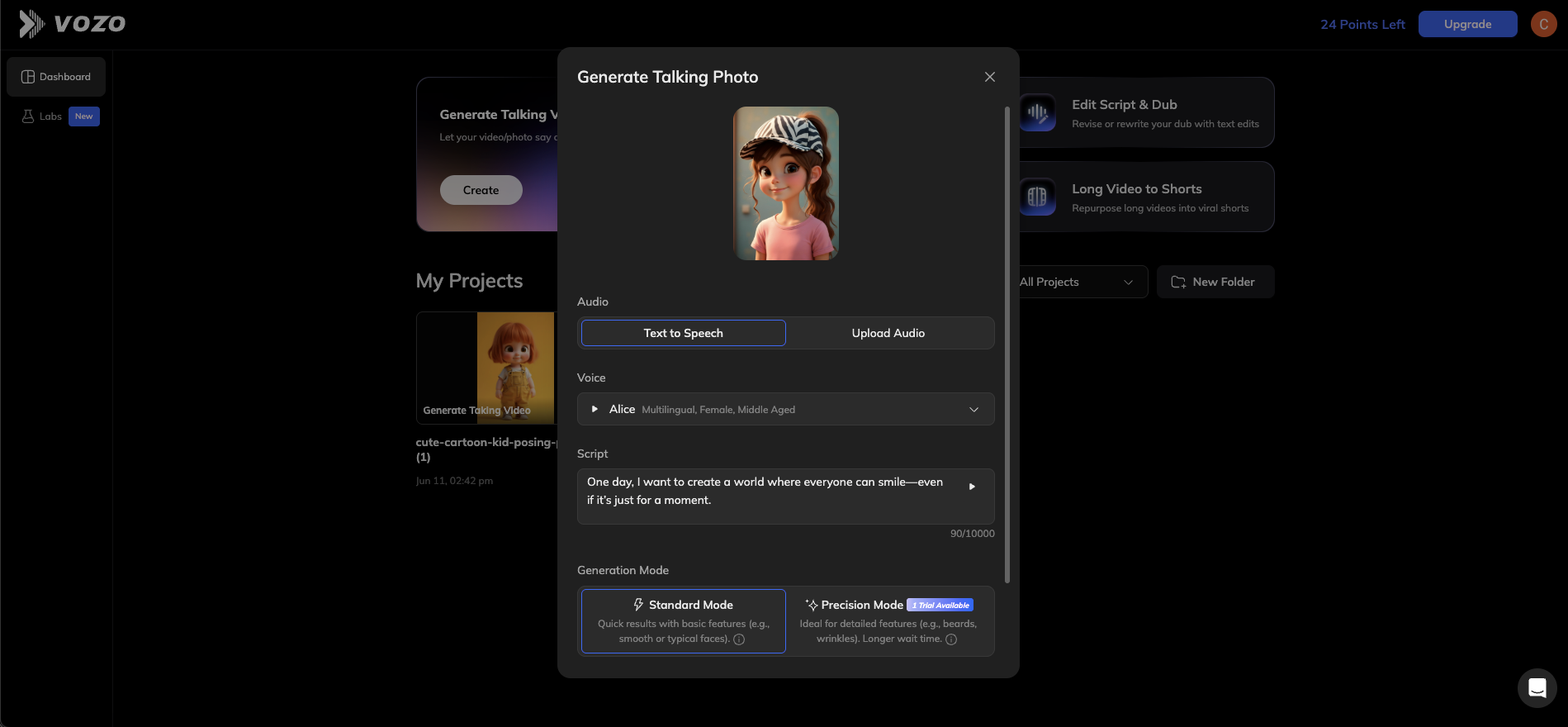Click Precision Mode info icon
1568x727 pixels.
click(x=951, y=639)
